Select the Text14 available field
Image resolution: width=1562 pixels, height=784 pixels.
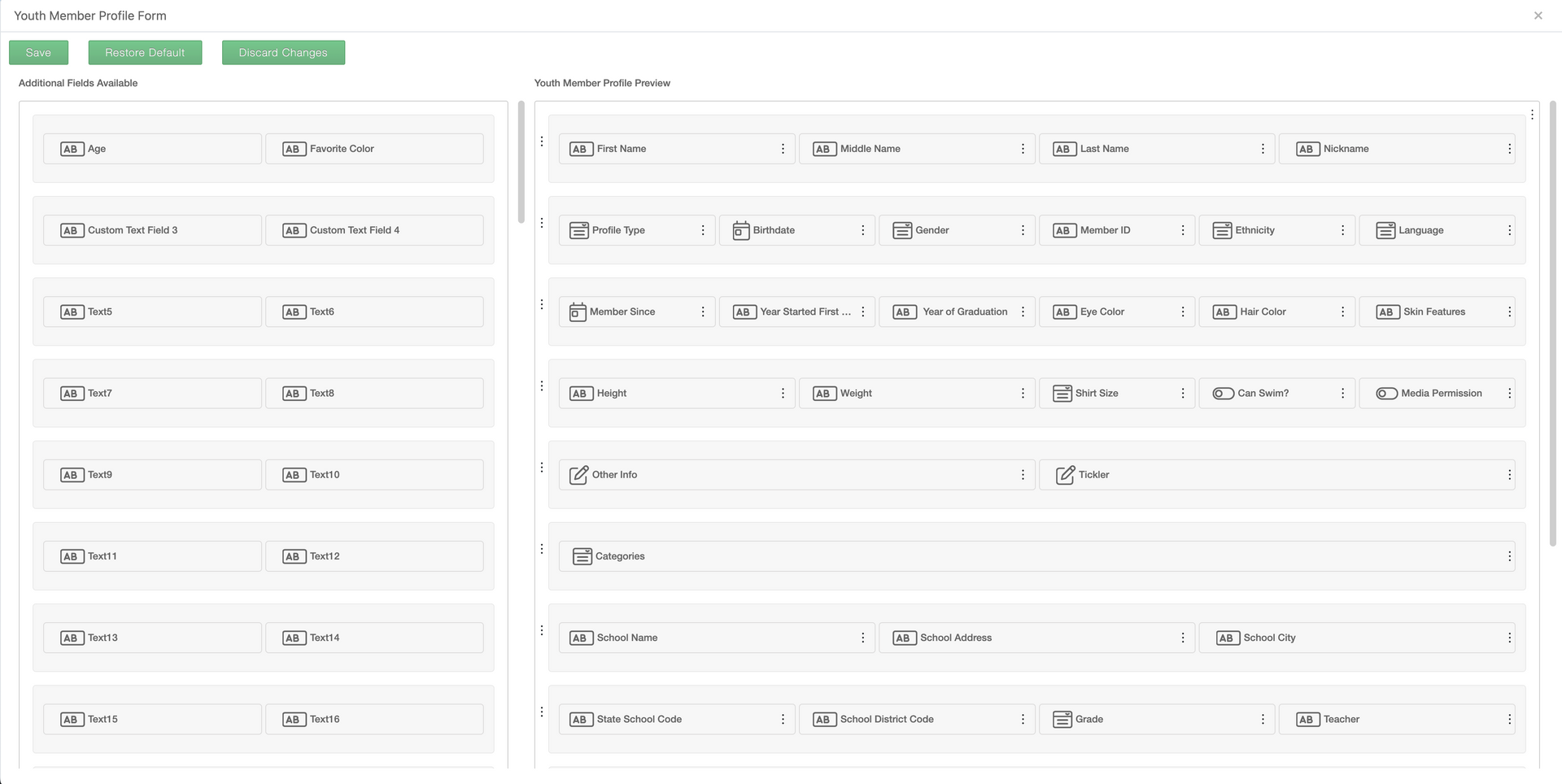(x=374, y=638)
